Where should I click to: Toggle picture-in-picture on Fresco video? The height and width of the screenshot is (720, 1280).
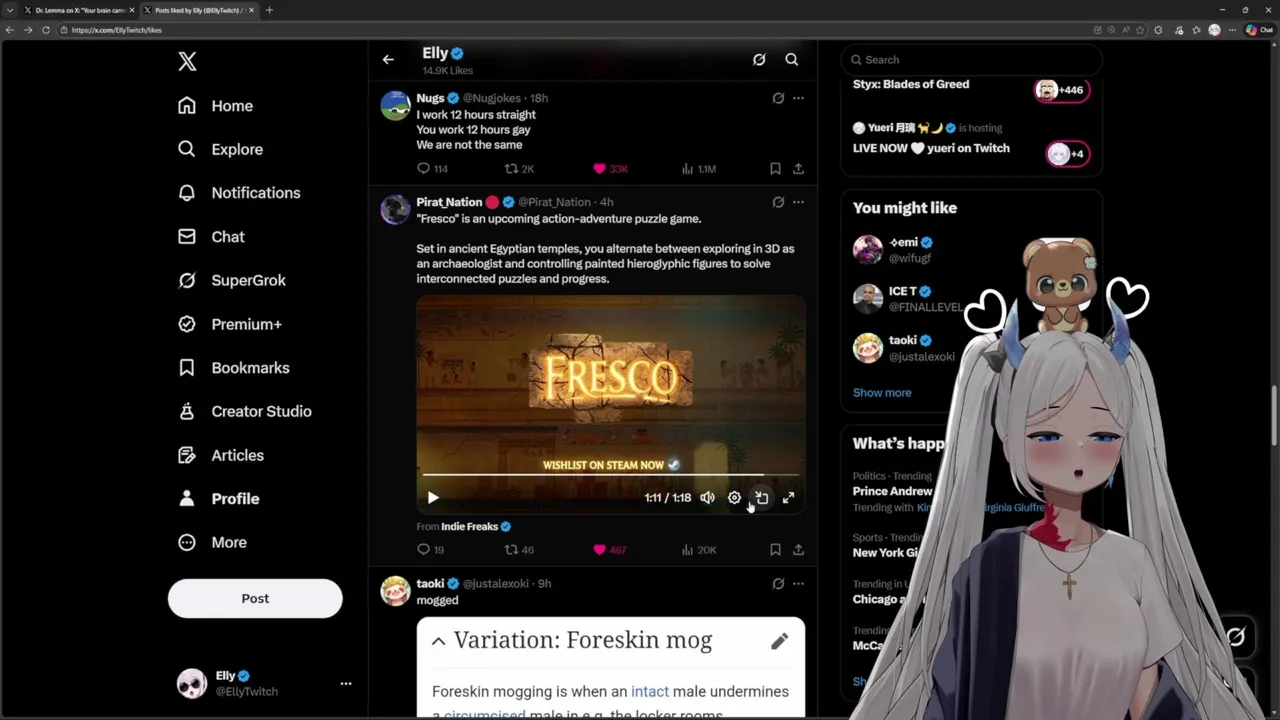[x=761, y=498]
